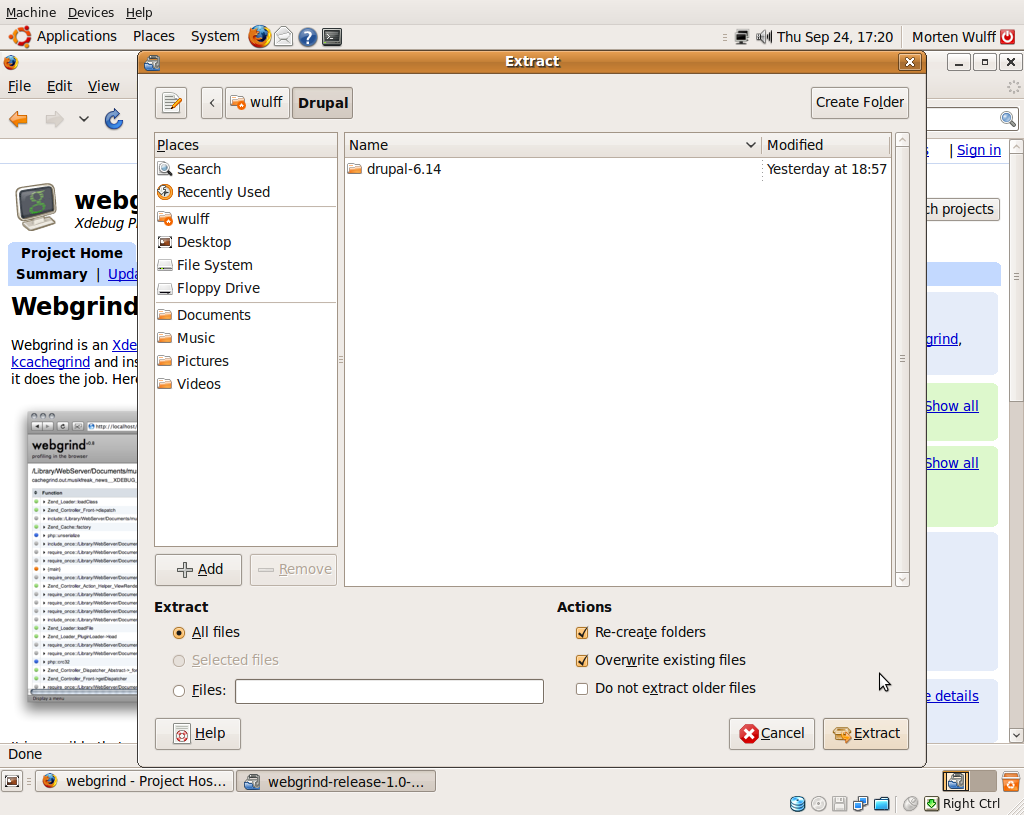Select Music in Places sidebar
The image size is (1024, 815).
(x=246, y=338)
